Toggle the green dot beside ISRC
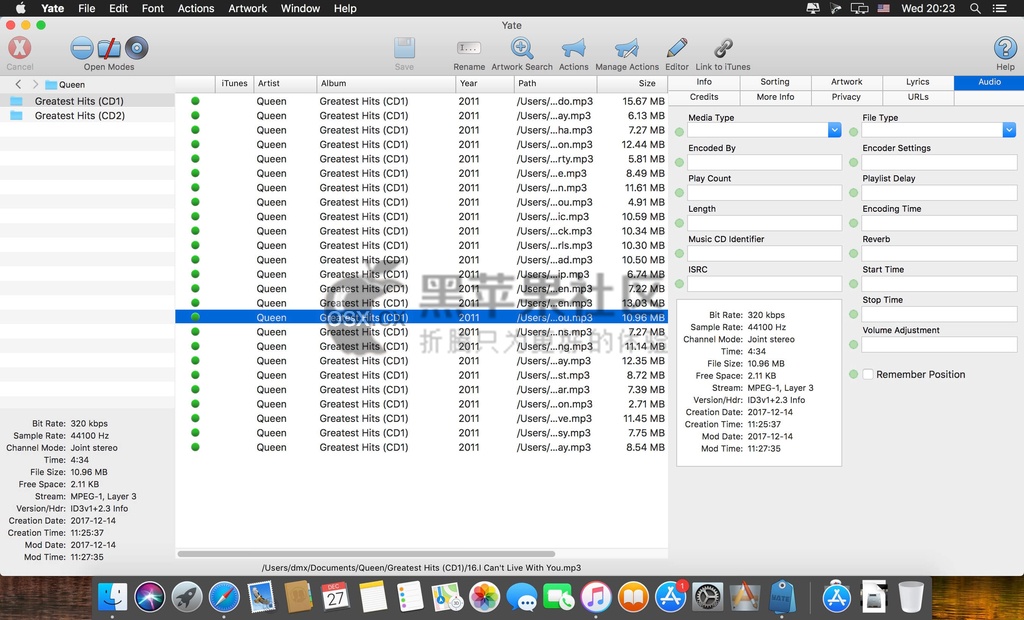The width and height of the screenshot is (1024, 620). click(679, 284)
